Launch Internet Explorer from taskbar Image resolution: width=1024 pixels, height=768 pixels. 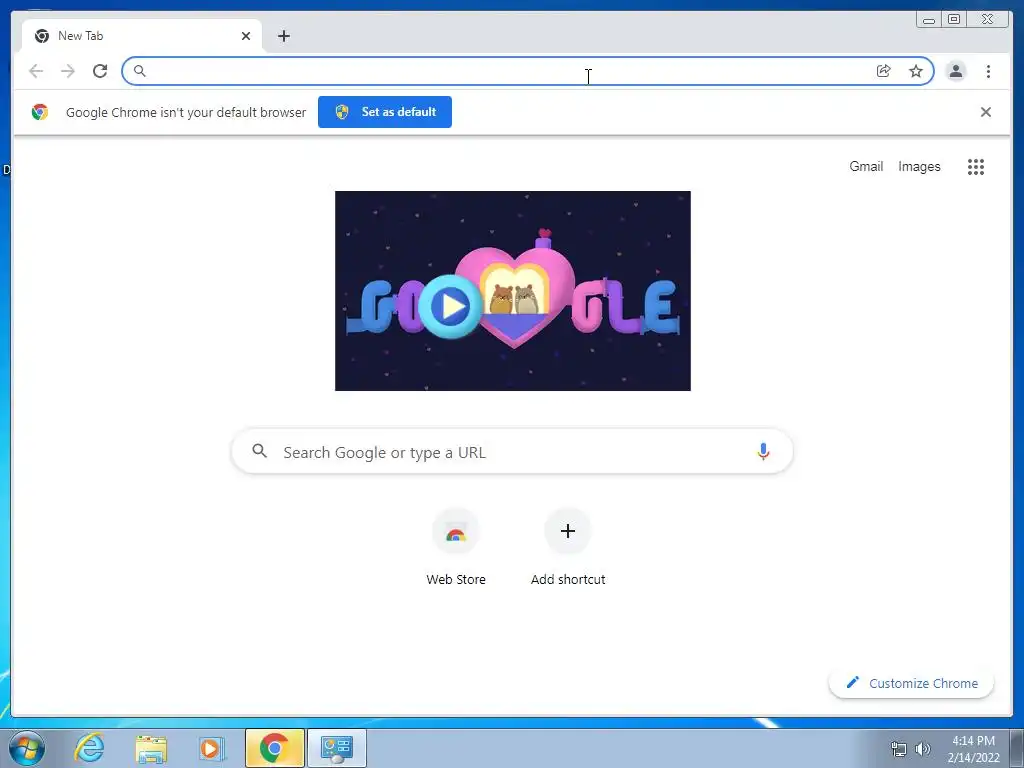tap(89, 748)
